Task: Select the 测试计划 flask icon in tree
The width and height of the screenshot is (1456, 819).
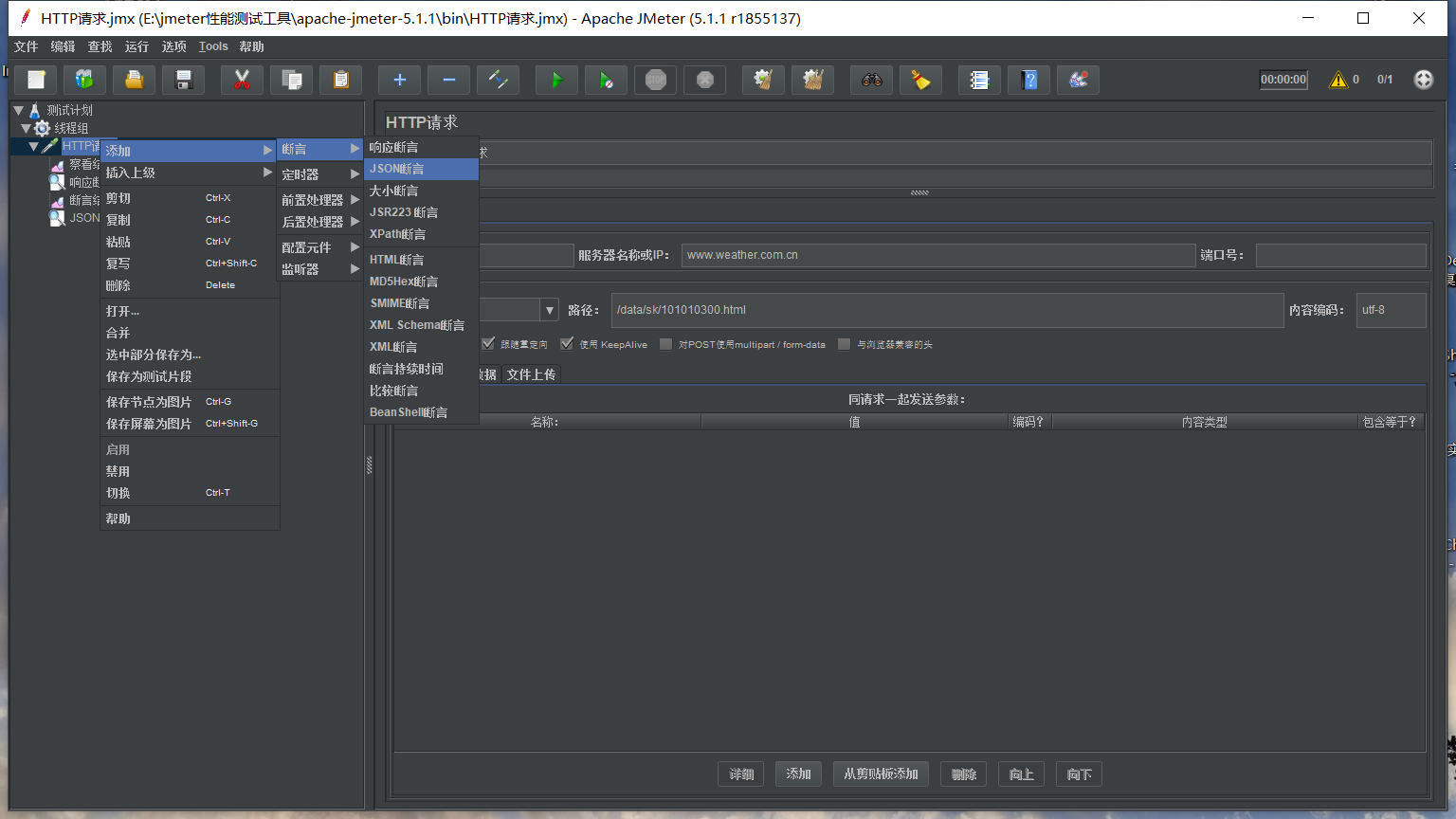Action: click(35, 110)
